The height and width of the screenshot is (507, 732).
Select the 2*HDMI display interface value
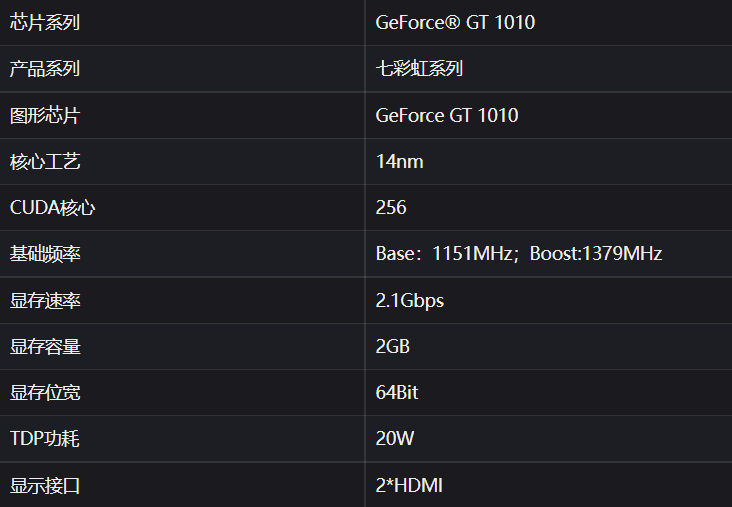409,486
